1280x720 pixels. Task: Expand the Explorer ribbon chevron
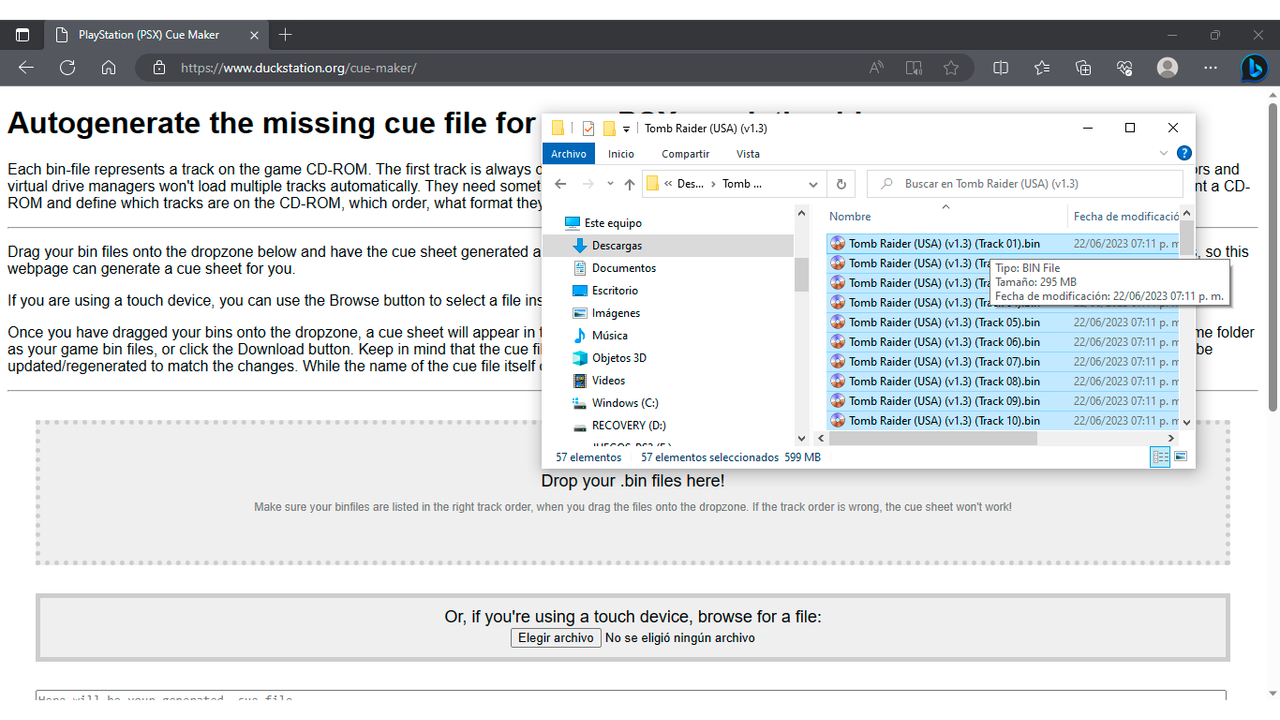[1164, 154]
